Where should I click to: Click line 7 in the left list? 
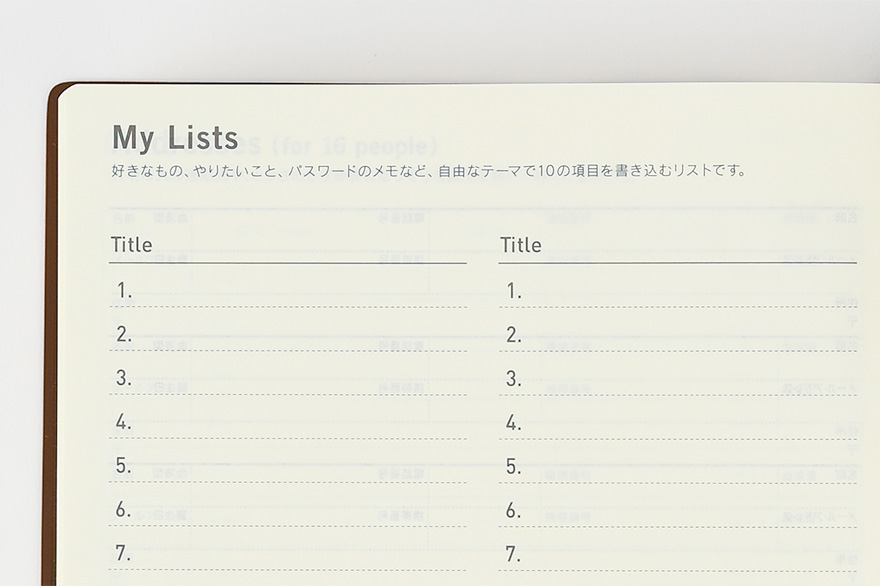coord(290,553)
